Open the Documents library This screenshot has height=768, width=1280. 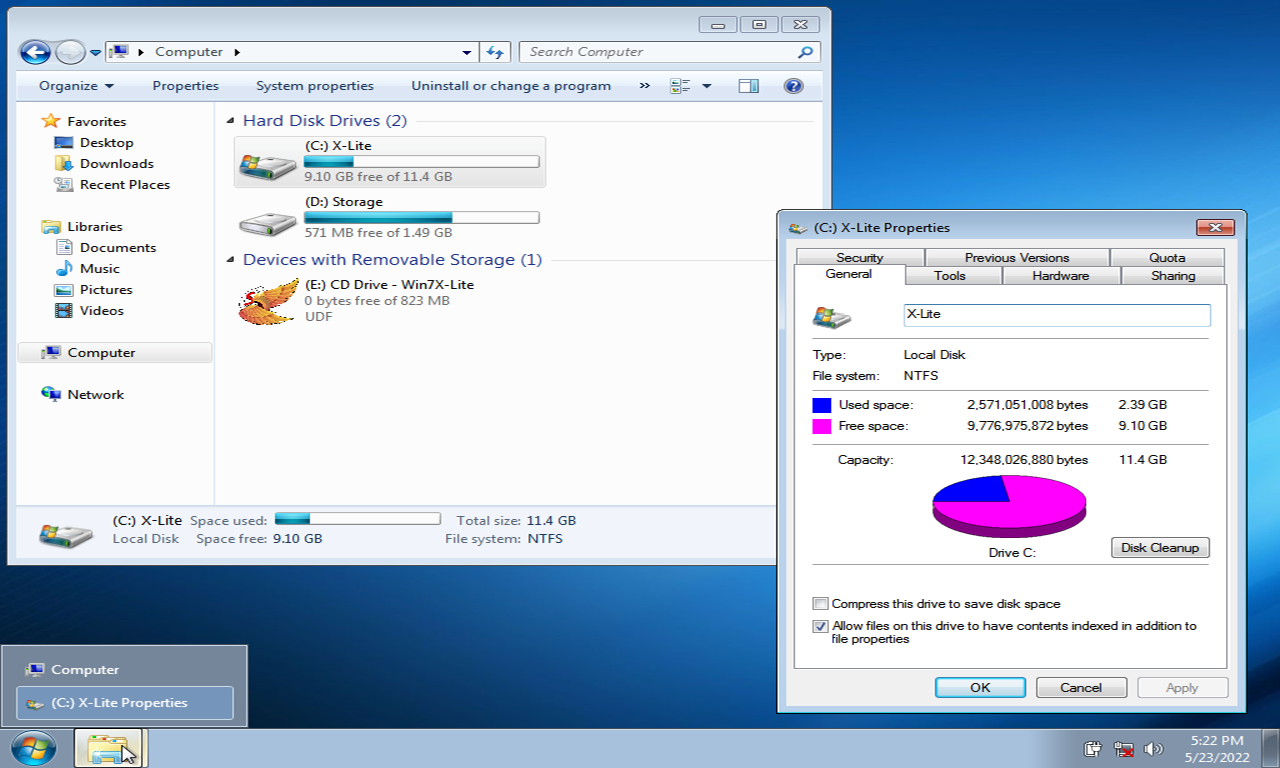pyautogui.click(x=118, y=247)
